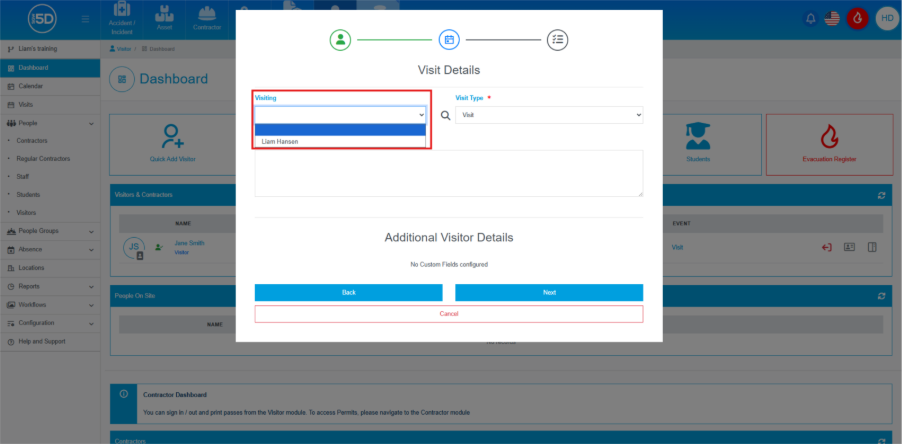Click the HD user avatar
This screenshot has height=444, width=903.
(886, 18)
